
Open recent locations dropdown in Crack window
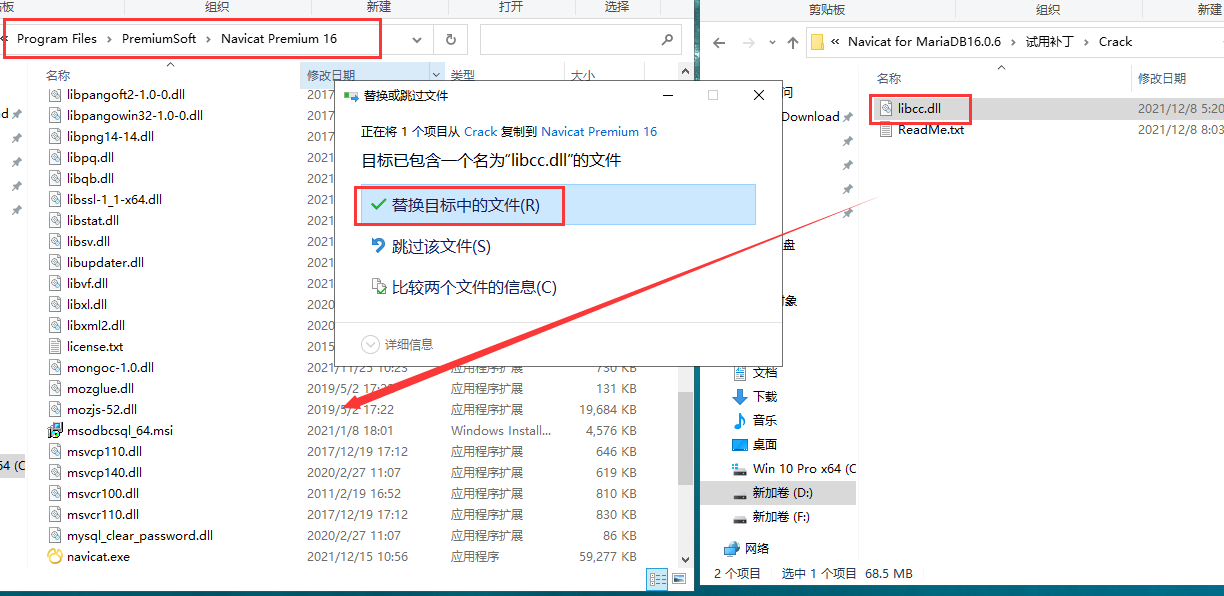tap(770, 42)
